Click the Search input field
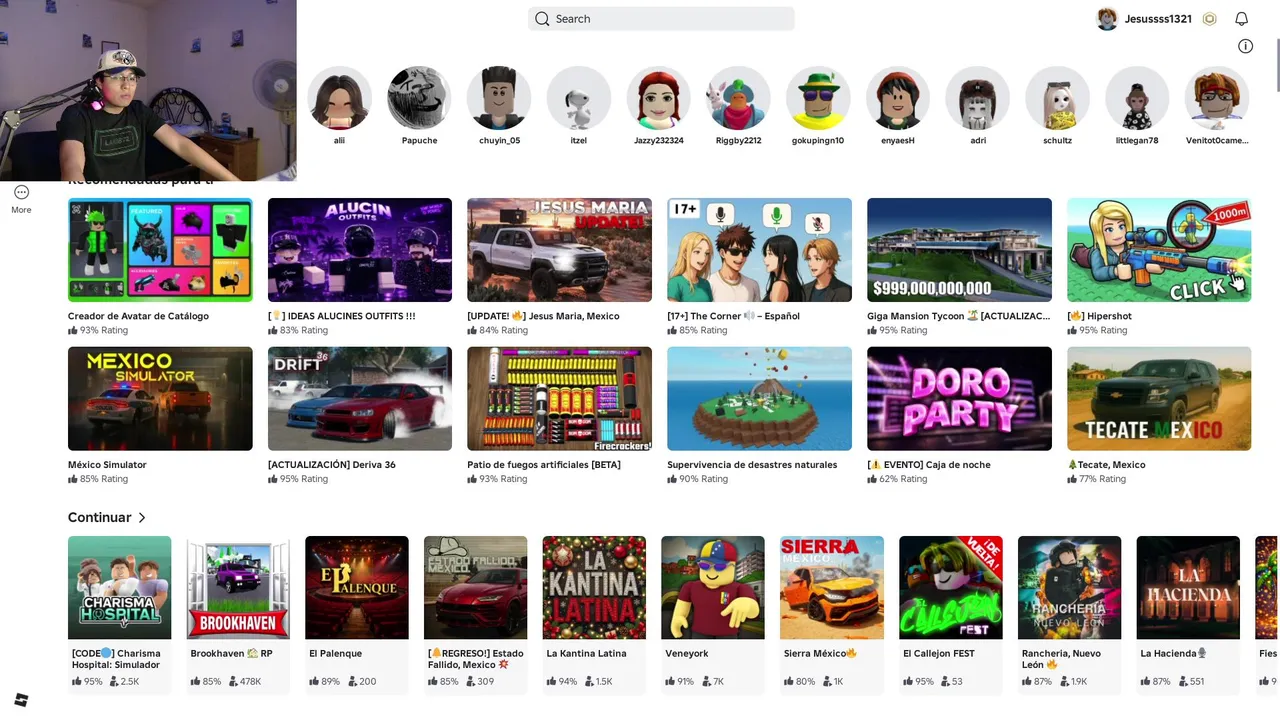The image size is (1280, 720). [x=661, y=19]
